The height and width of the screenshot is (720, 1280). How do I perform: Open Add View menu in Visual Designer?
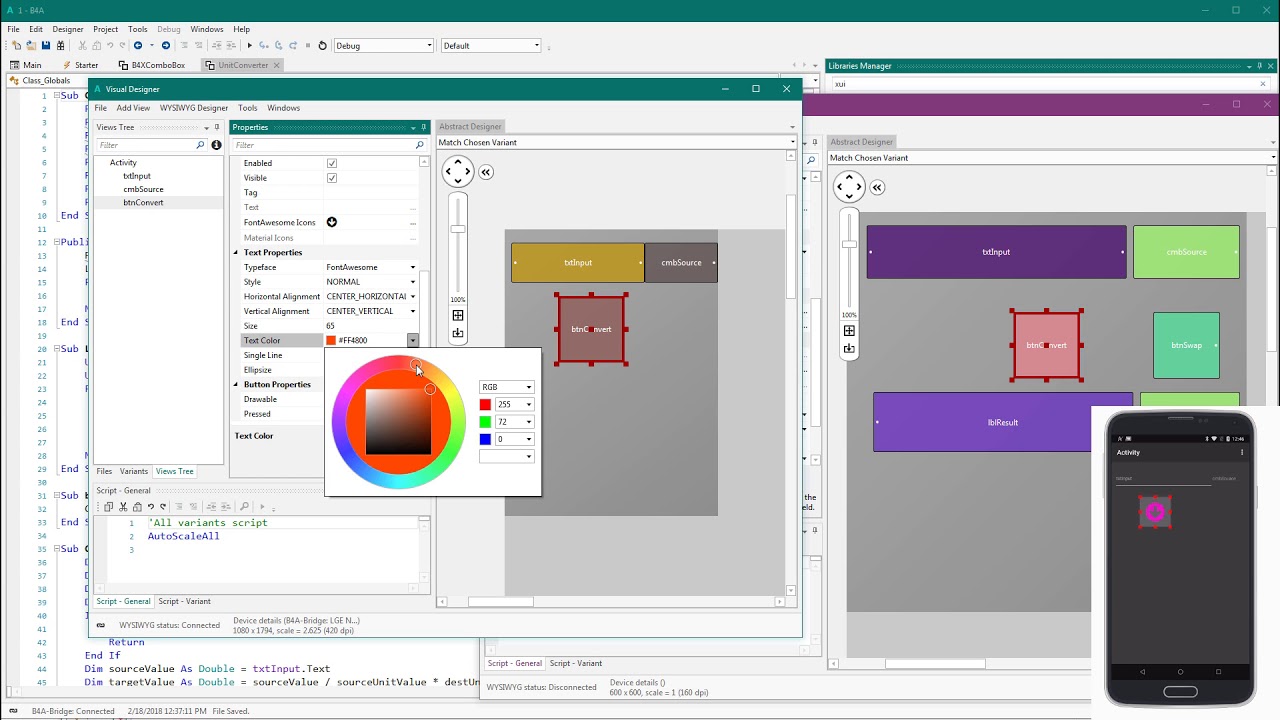pyautogui.click(x=133, y=108)
